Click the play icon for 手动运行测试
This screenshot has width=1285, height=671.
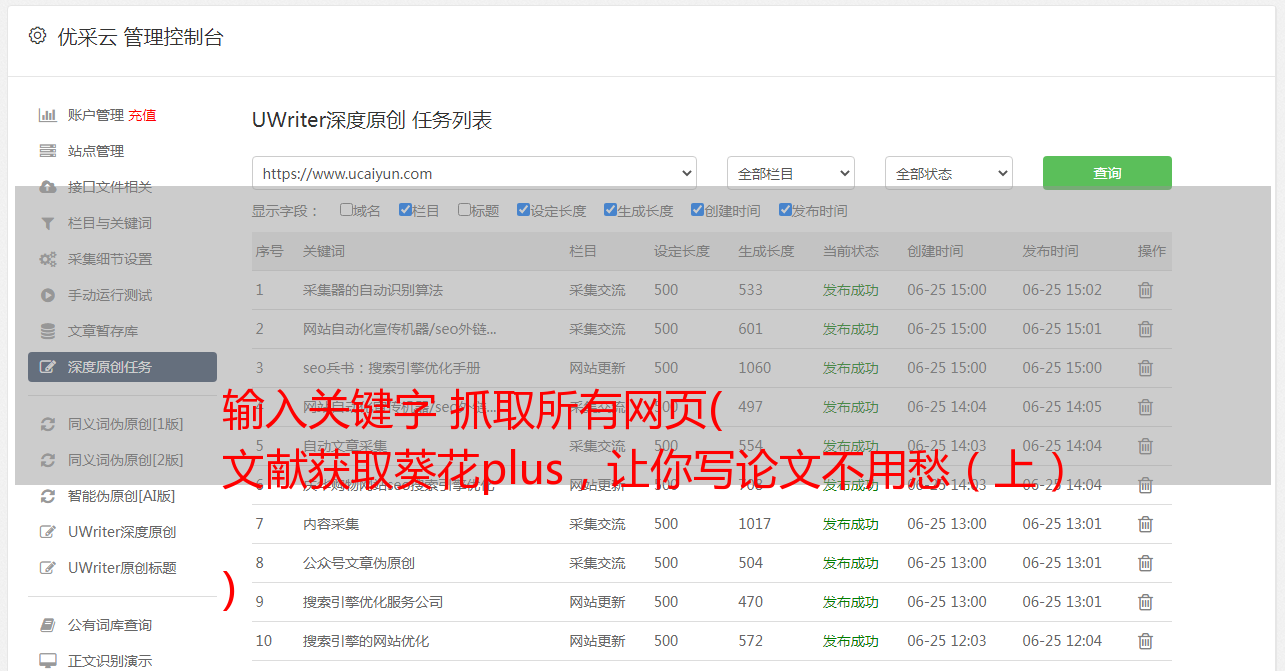(x=47, y=295)
